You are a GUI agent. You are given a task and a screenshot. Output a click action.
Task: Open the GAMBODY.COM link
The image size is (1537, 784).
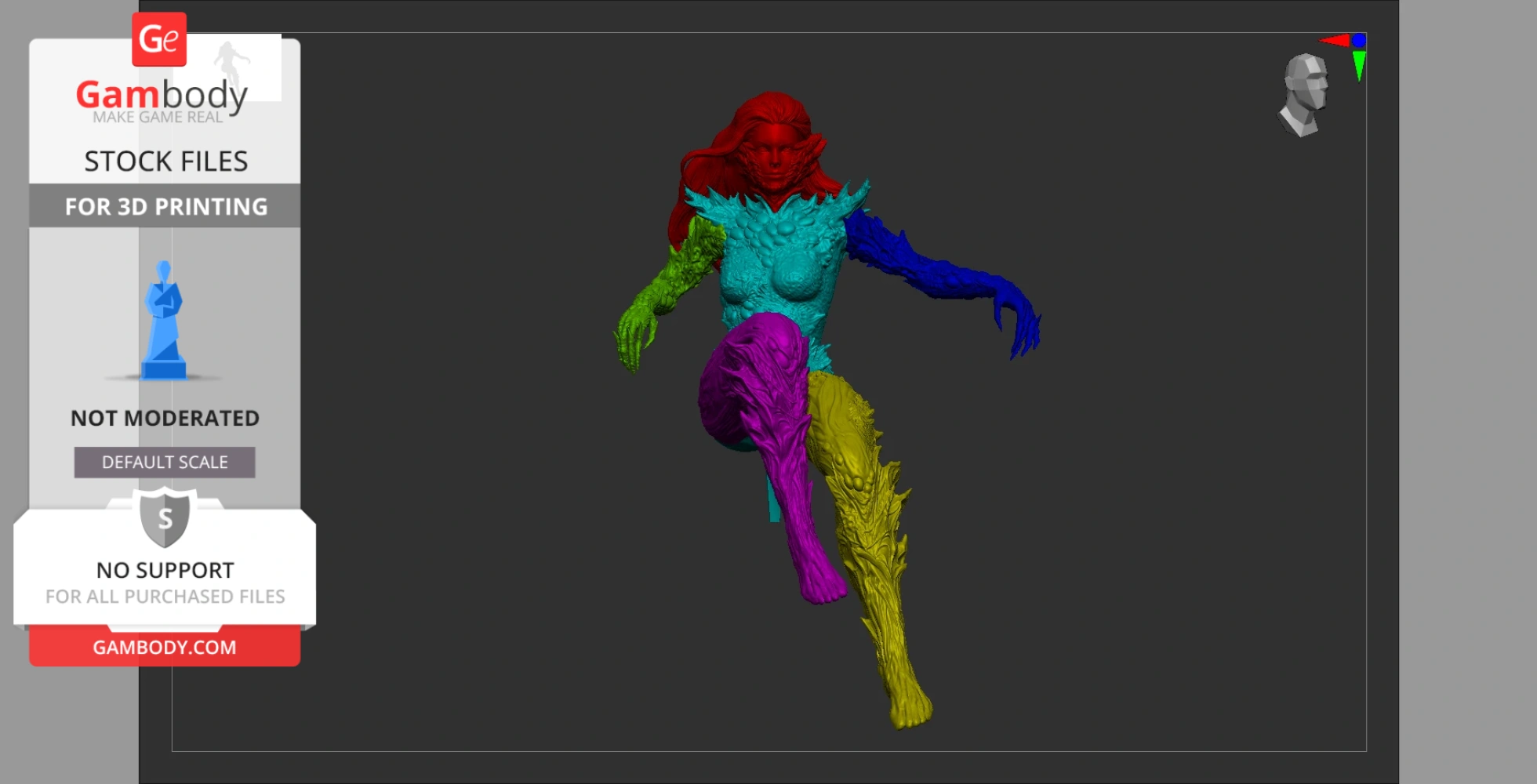164,647
